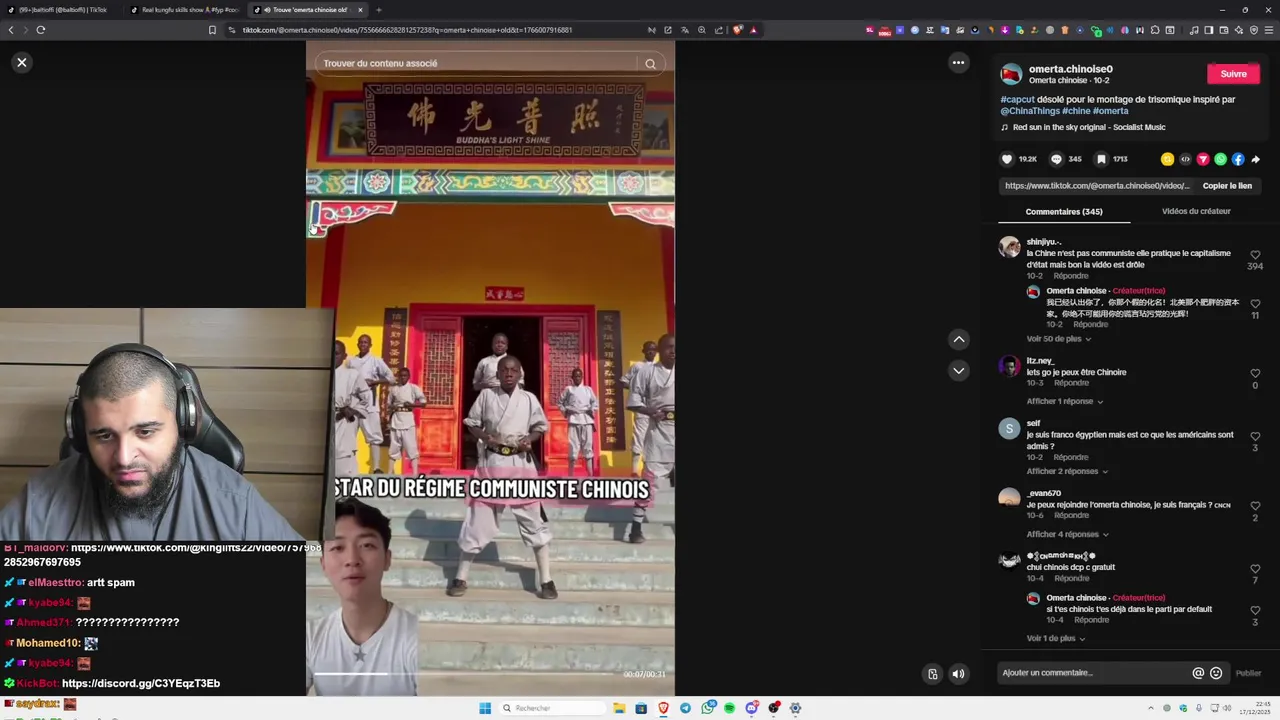Share video to WhatsApp

coord(1220,159)
